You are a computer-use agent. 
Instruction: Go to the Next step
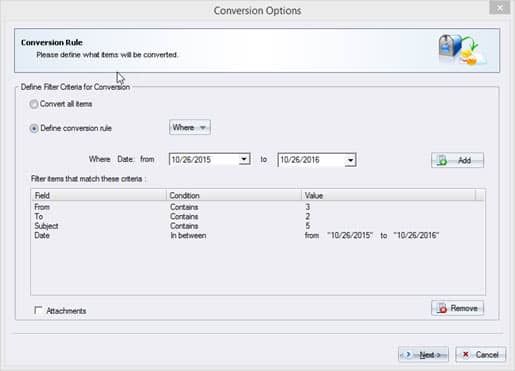[x=423, y=355]
